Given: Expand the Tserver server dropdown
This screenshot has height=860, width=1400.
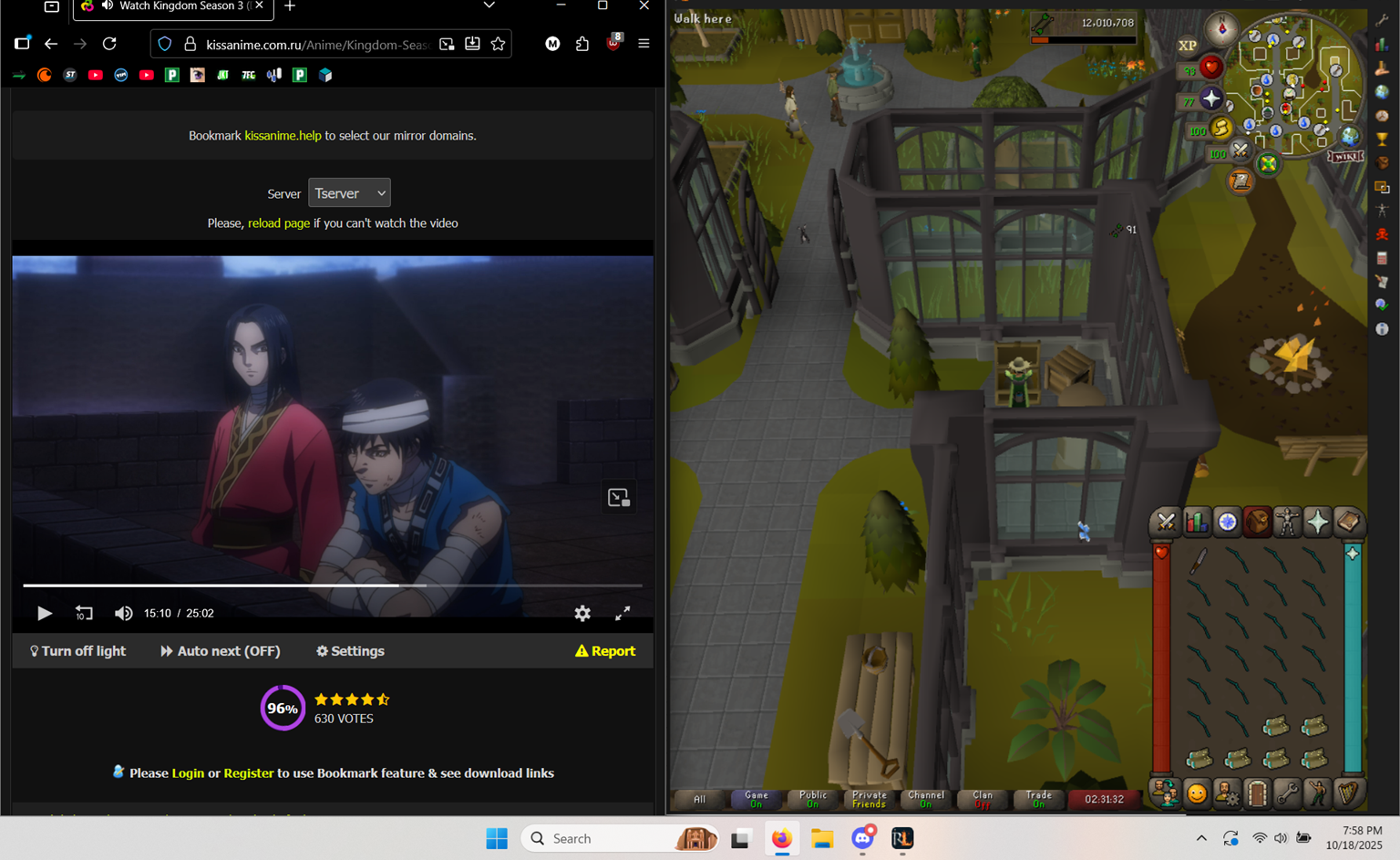Looking at the screenshot, I should 349,193.
